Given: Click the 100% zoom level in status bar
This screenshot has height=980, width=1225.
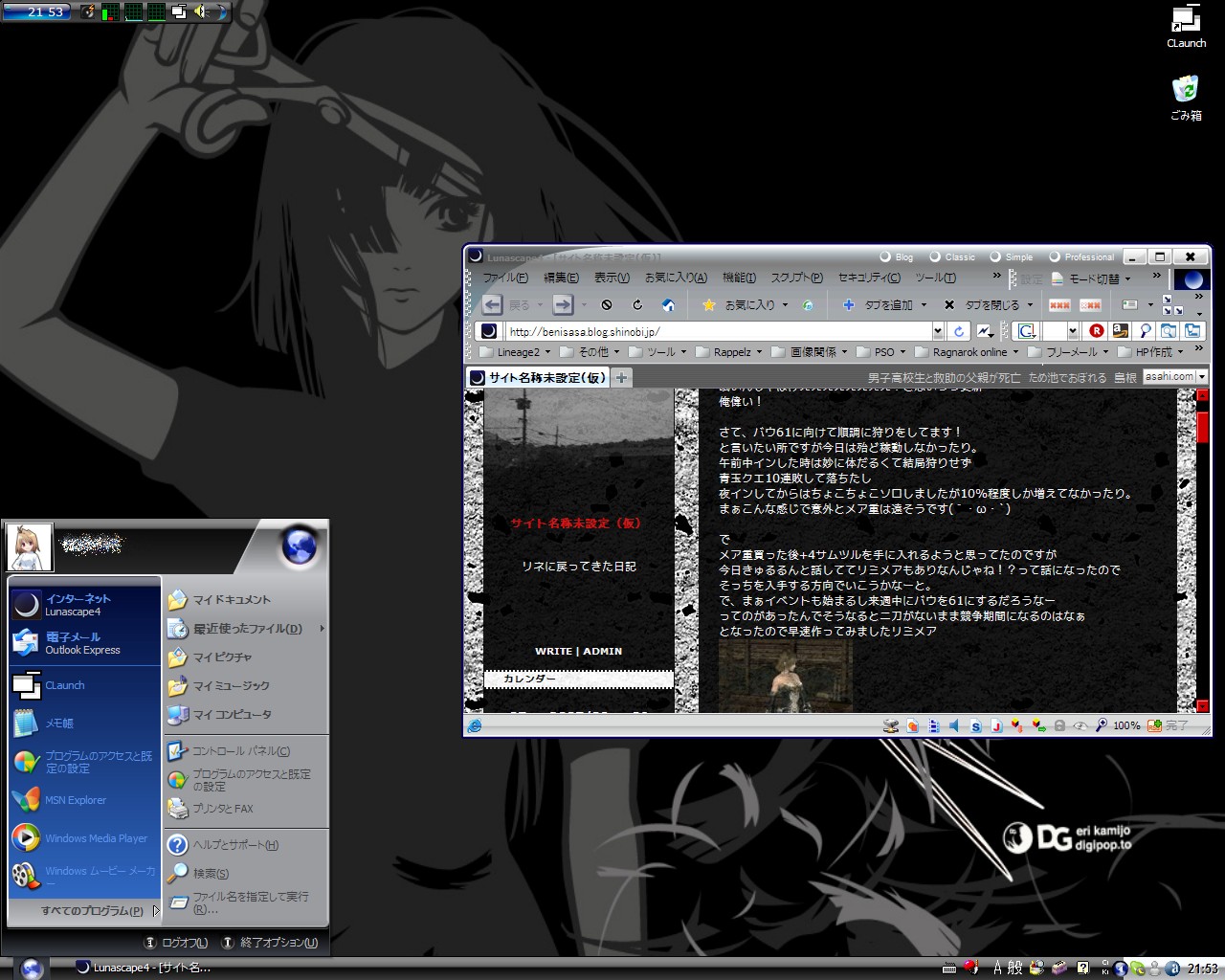Looking at the screenshot, I should click(1126, 726).
